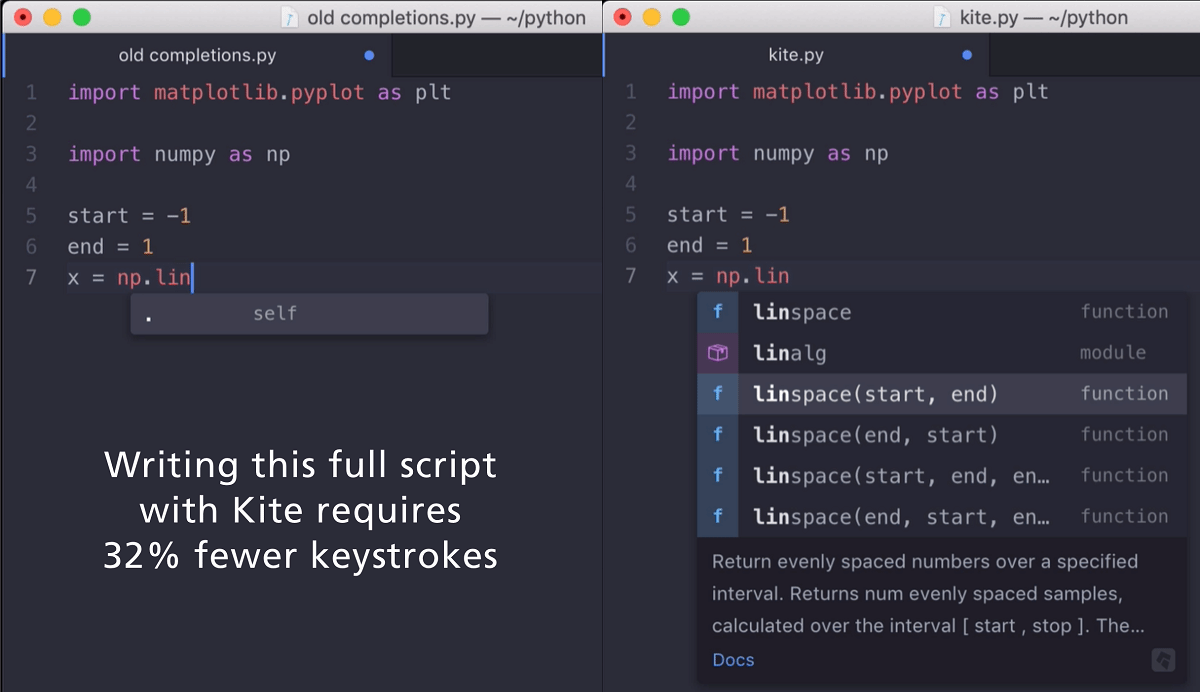Select the plain linspace function completion
1200x692 pixels.
(x=942, y=312)
